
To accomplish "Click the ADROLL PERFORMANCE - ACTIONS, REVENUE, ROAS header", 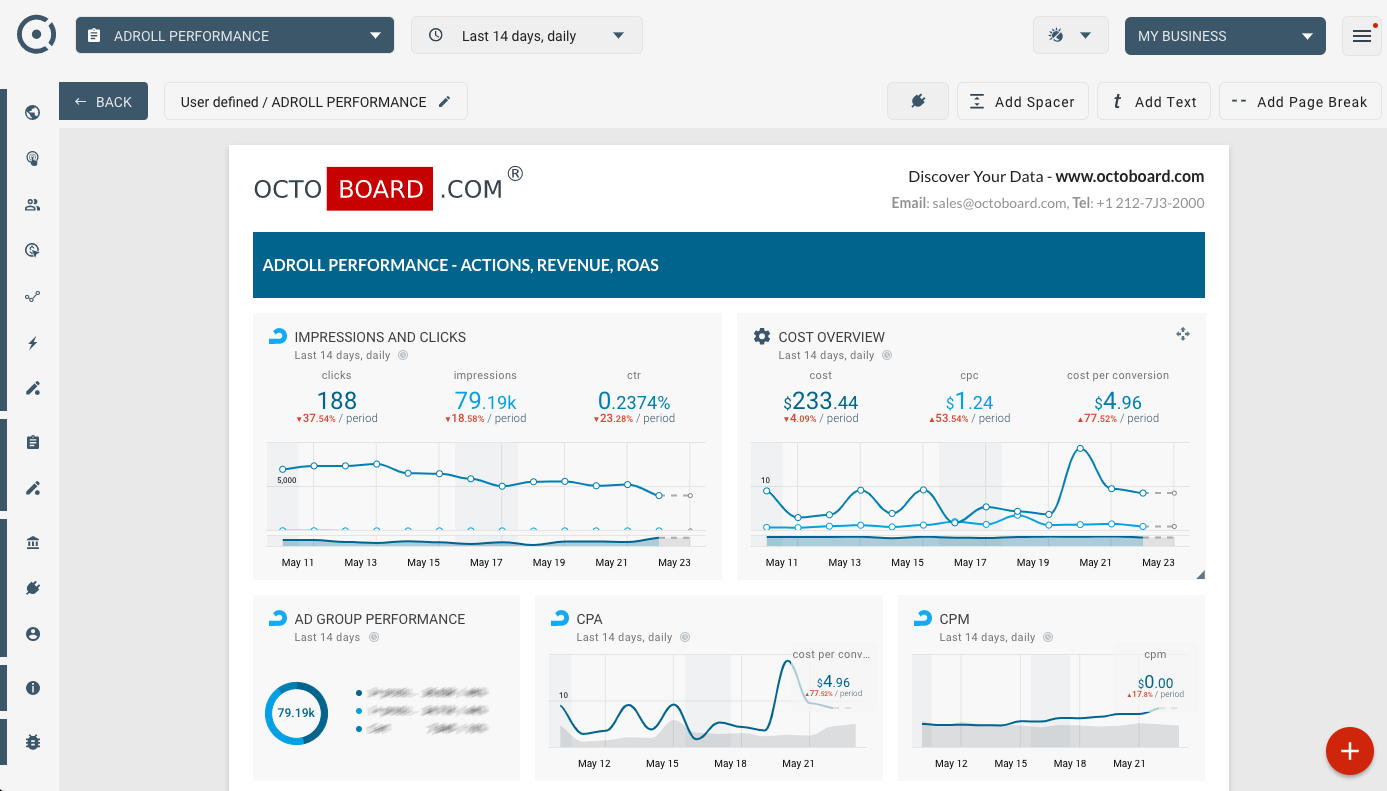I will (x=729, y=265).
